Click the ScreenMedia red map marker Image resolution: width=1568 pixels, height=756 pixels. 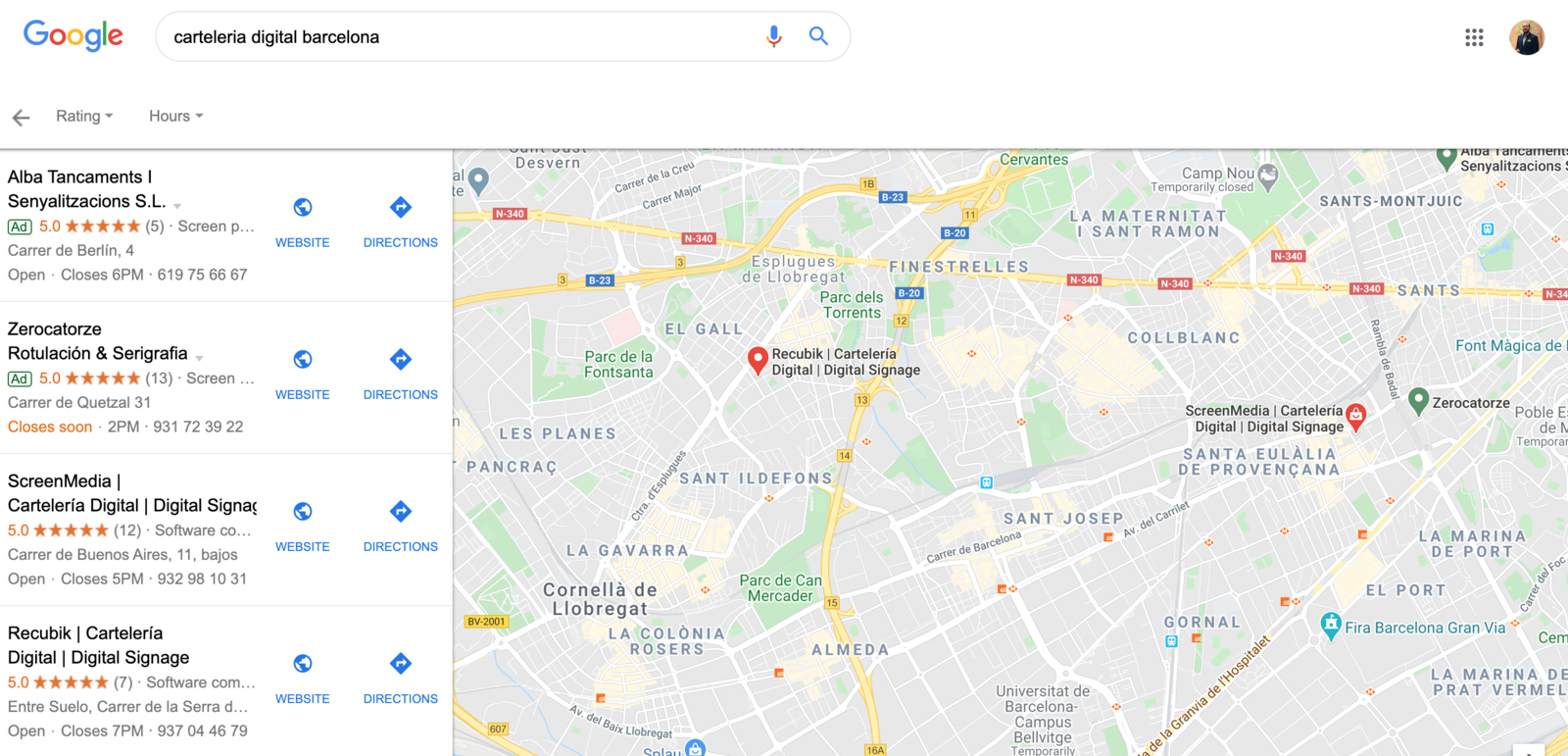[1355, 417]
